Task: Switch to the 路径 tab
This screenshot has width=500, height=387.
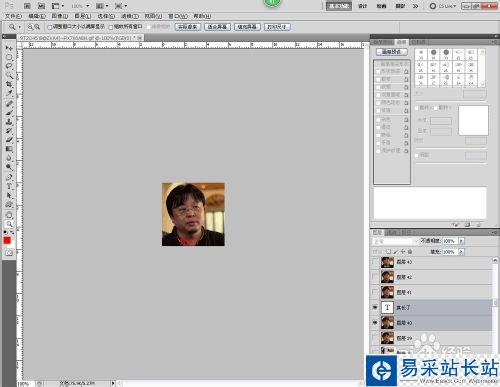Action: tap(406, 232)
